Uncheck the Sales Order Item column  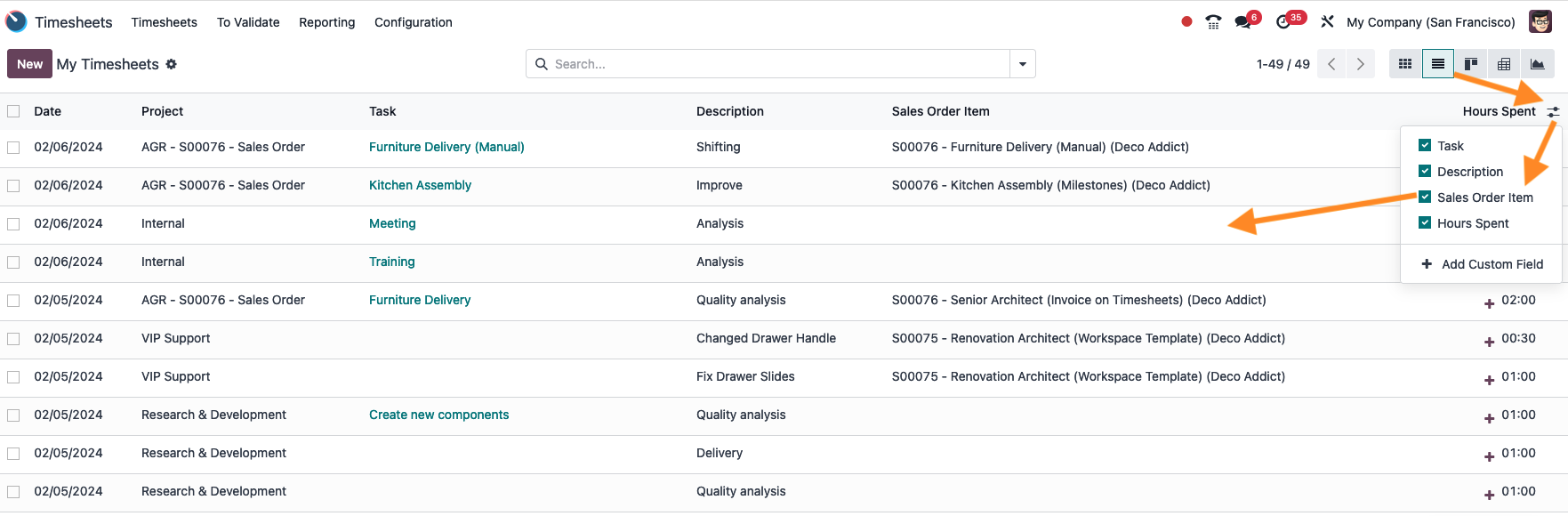coord(1425,198)
